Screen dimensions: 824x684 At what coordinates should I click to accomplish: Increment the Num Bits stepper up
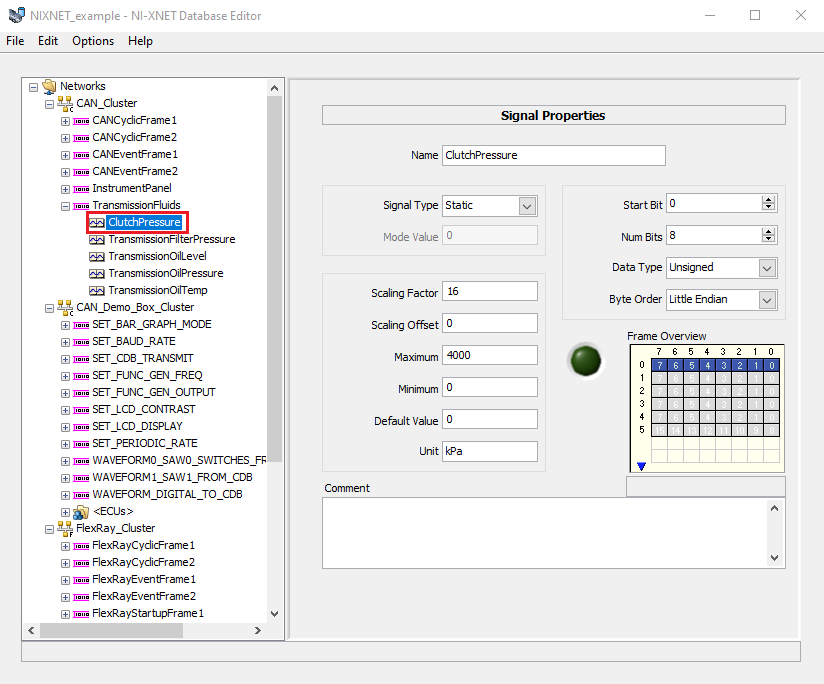pos(768,232)
